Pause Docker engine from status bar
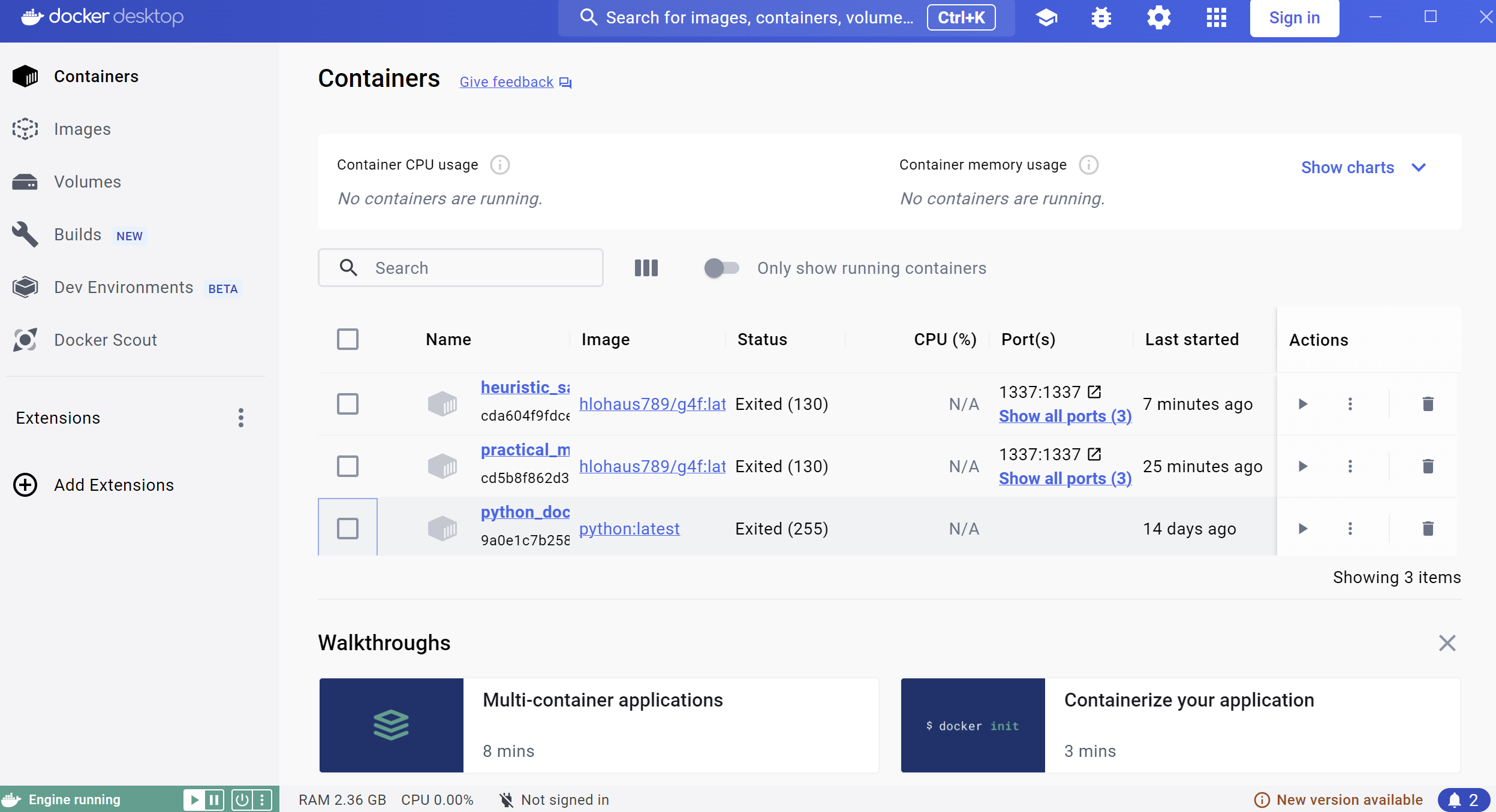 coord(213,799)
